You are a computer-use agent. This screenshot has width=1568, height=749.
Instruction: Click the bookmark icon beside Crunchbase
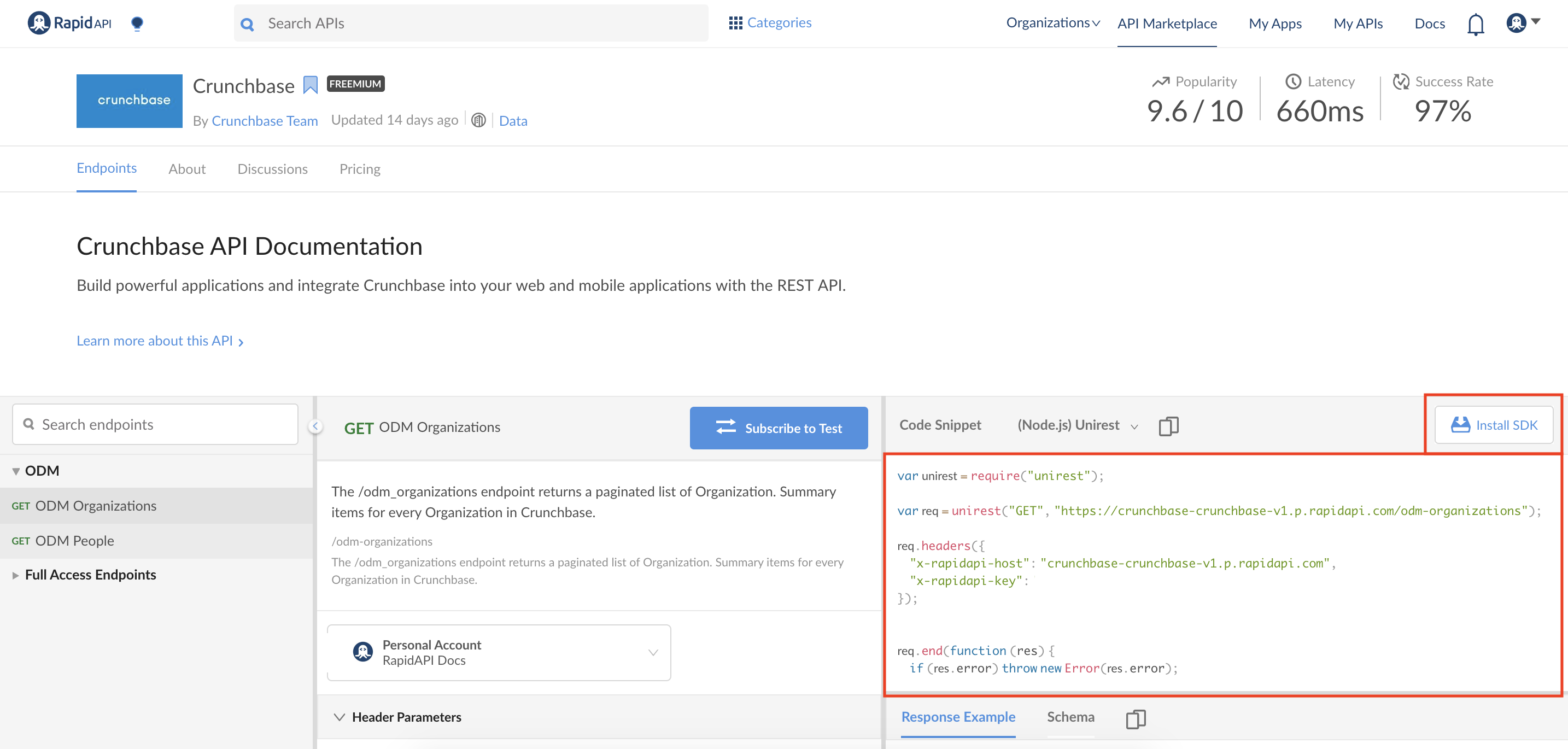pos(311,85)
